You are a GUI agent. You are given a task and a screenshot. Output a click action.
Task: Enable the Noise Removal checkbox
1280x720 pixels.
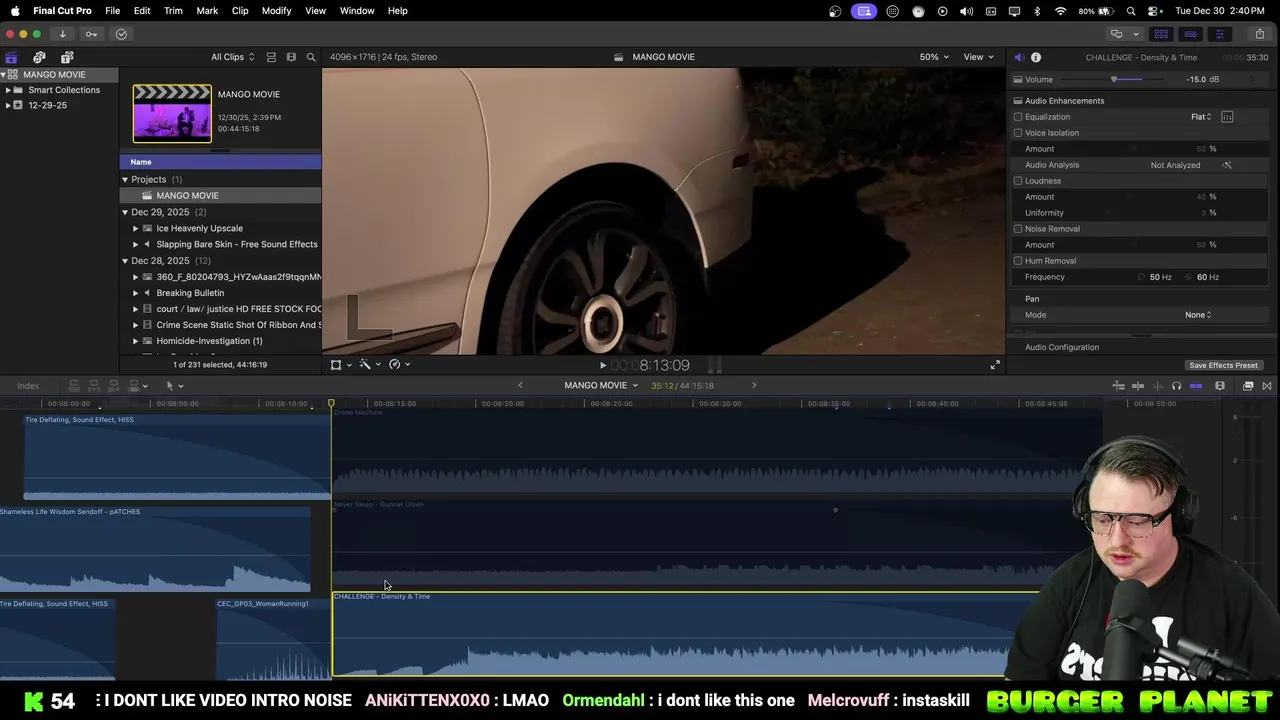1018,229
